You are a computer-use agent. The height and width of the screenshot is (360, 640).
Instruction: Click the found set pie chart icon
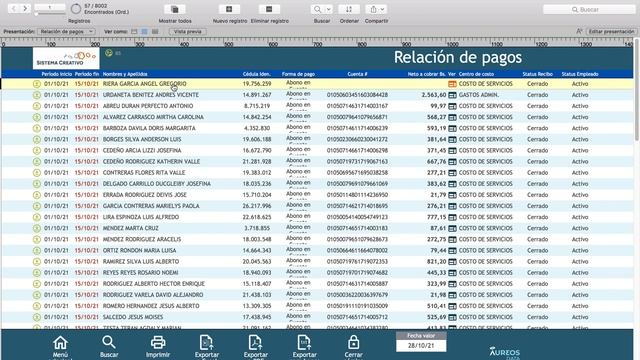(x=76, y=9)
